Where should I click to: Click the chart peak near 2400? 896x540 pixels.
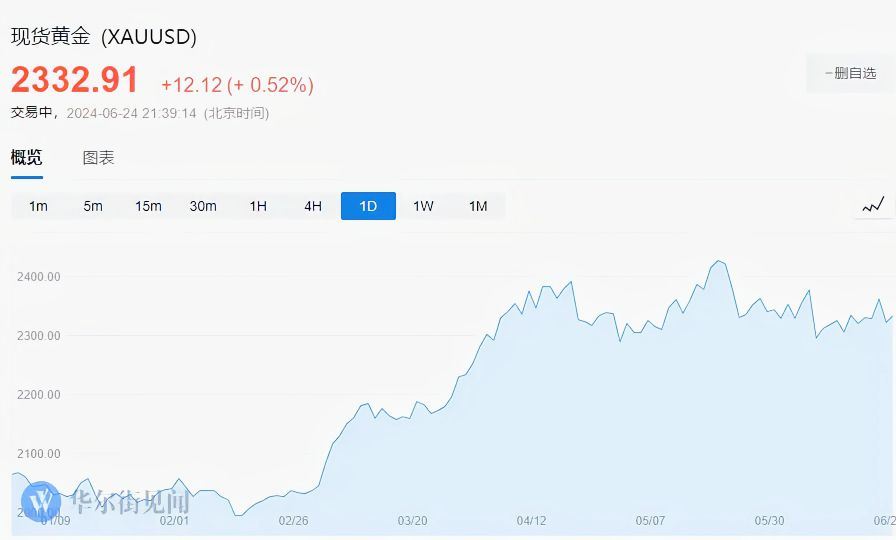pyautogui.click(x=717, y=262)
